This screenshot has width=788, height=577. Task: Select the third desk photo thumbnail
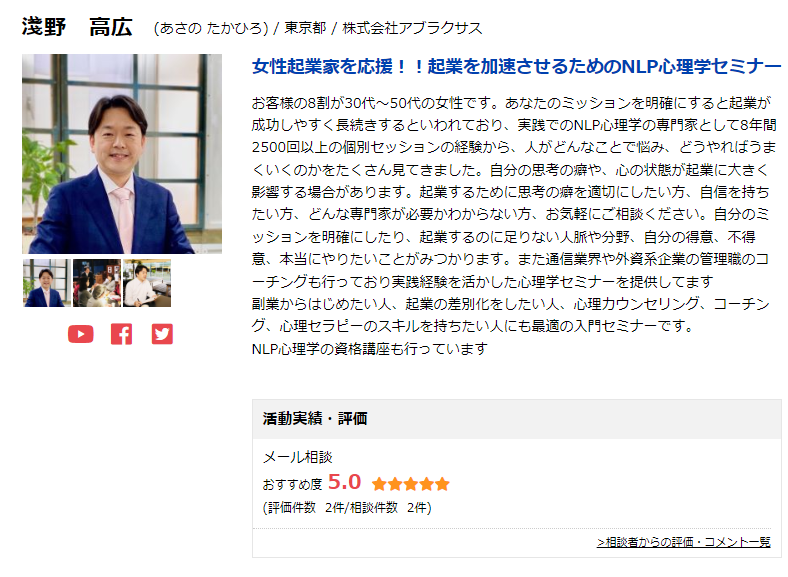[x=147, y=283]
